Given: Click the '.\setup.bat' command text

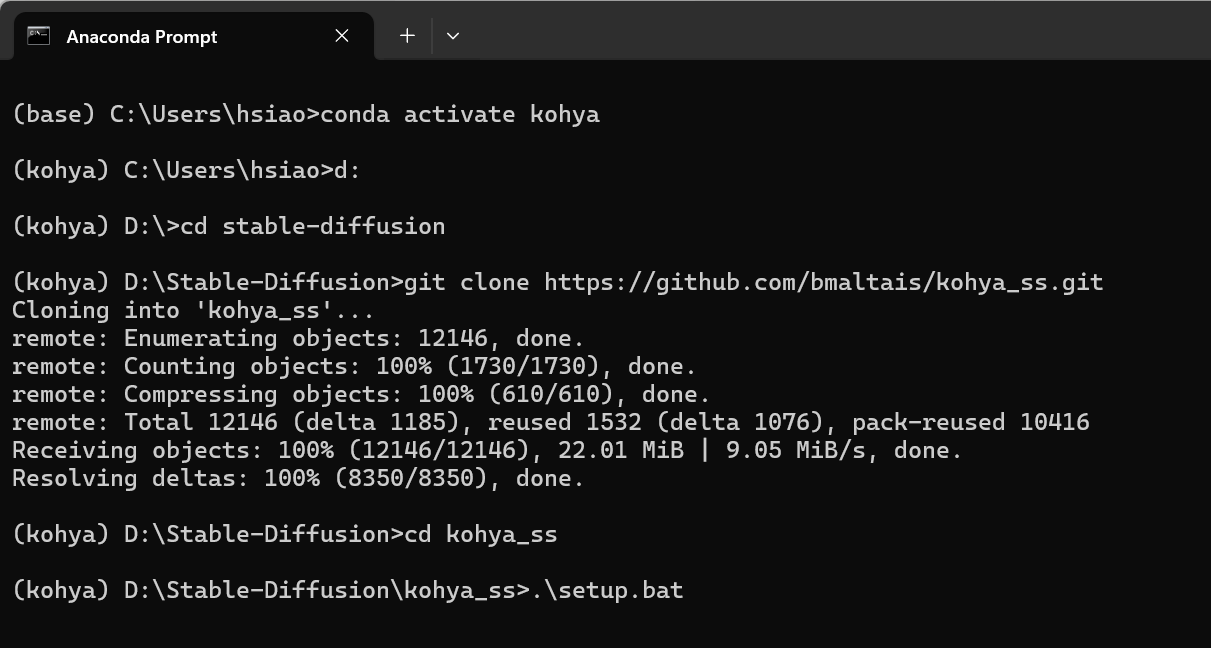Looking at the screenshot, I should click(606, 590).
